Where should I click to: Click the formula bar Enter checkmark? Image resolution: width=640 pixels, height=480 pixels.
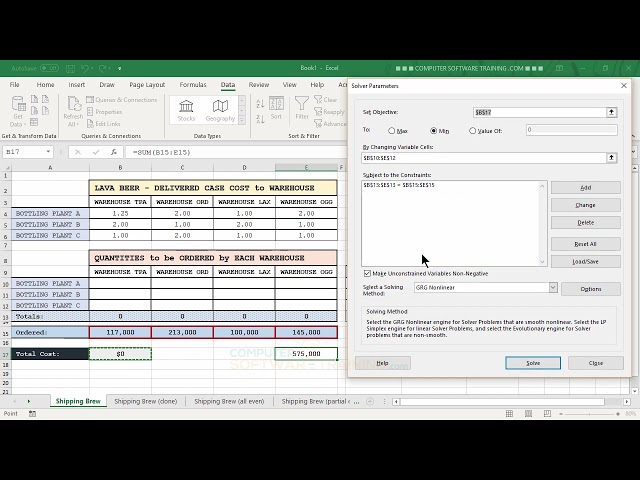[x=96, y=152]
